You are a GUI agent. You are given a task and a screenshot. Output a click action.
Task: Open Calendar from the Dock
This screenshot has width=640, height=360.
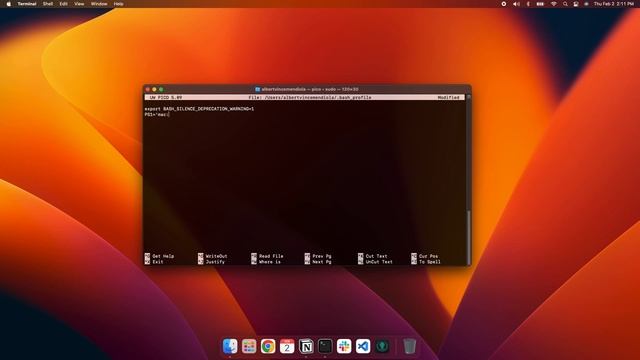pyautogui.click(x=287, y=346)
